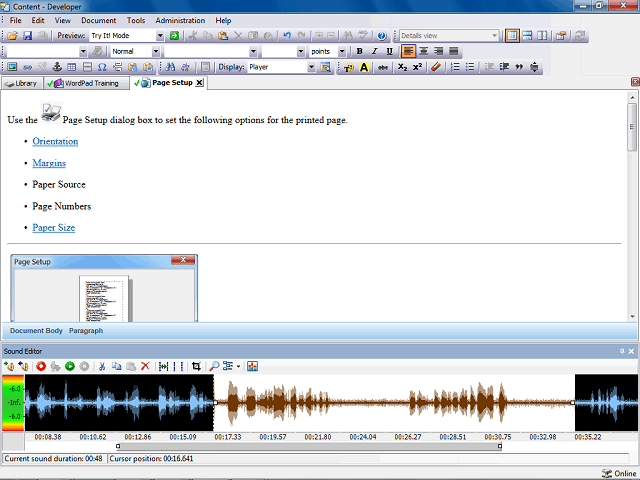
Task: Open the font name dropdown
Action: [253, 51]
